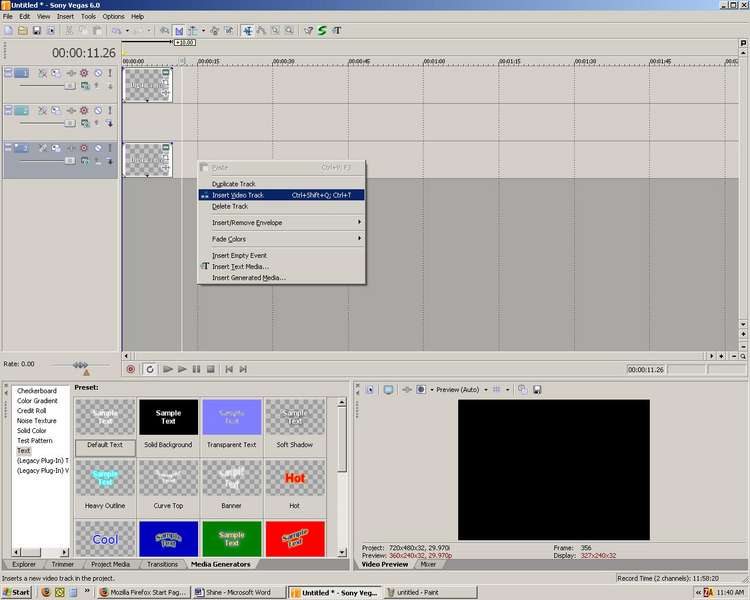Open project properties toolbar icon
The image size is (750, 600).
click(51, 31)
